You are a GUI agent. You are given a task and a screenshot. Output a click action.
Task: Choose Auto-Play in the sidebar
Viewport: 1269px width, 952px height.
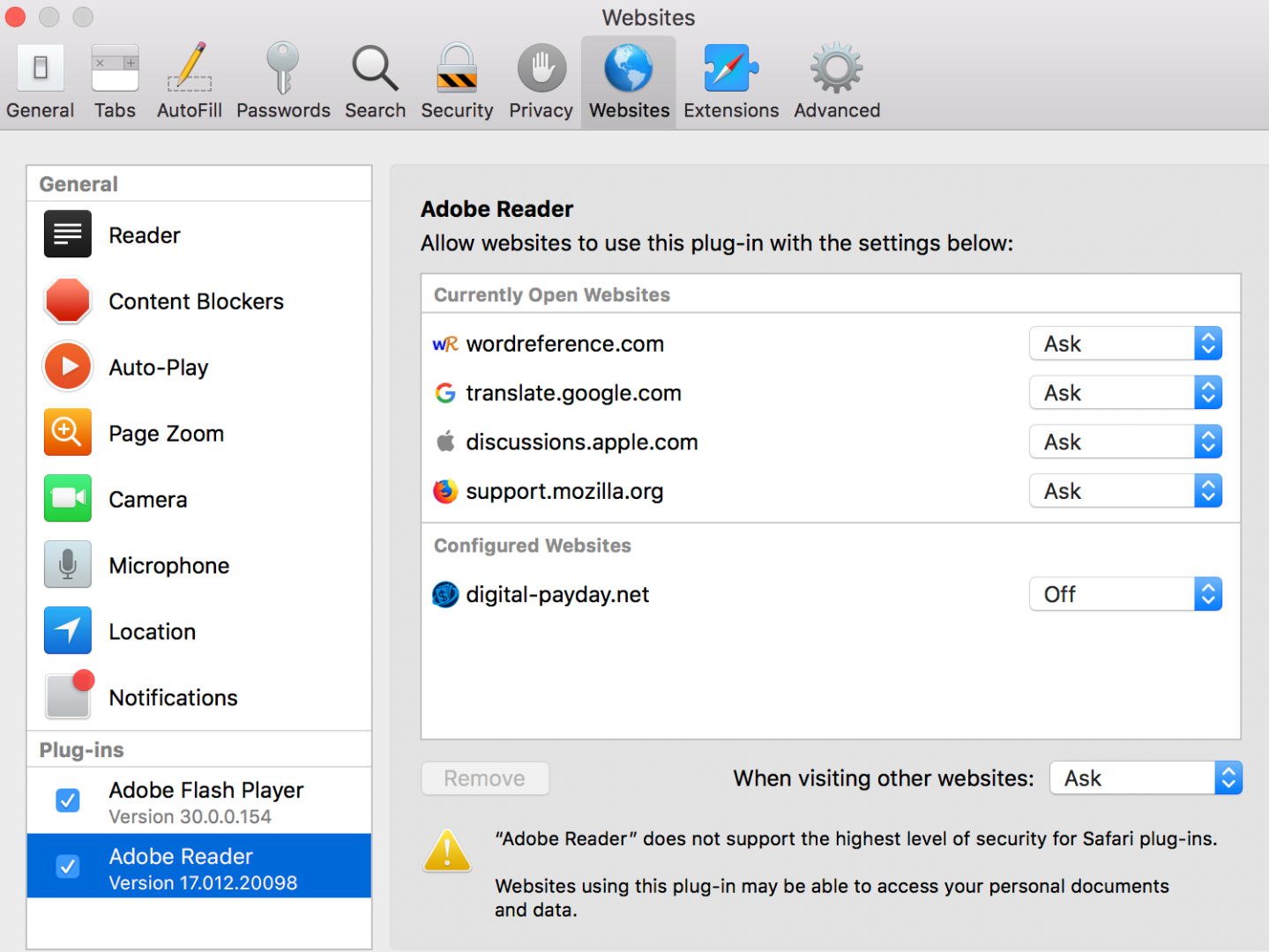tap(199, 367)
